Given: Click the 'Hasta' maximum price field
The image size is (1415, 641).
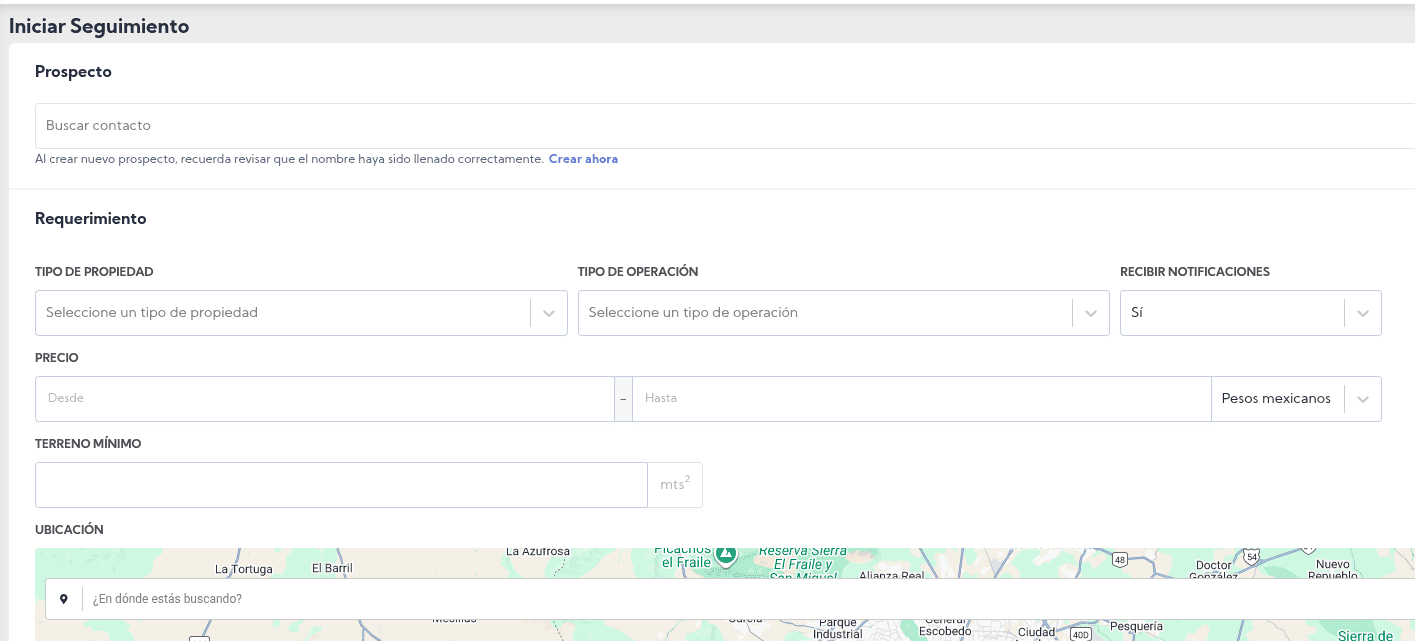Looking at the screenshot, I should click(920, 399).
